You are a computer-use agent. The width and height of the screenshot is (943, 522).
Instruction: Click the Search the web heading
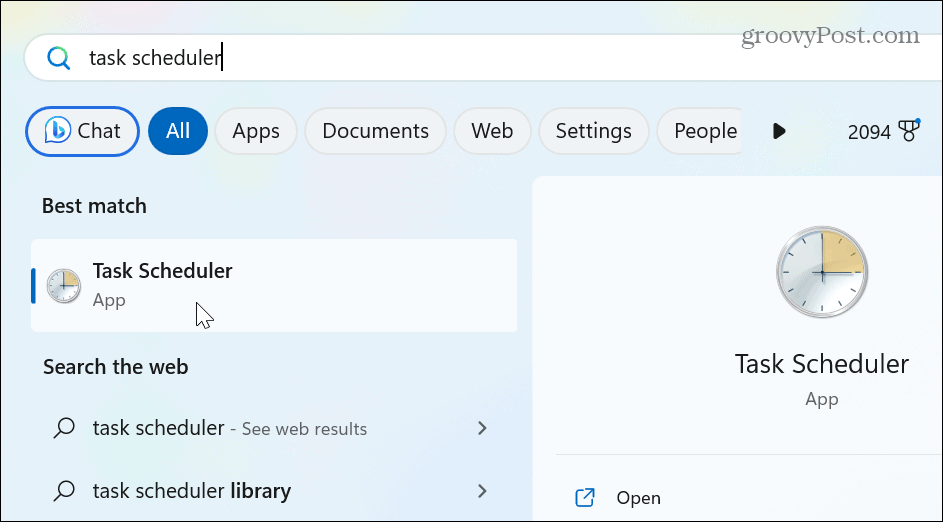tap(115, 367)
